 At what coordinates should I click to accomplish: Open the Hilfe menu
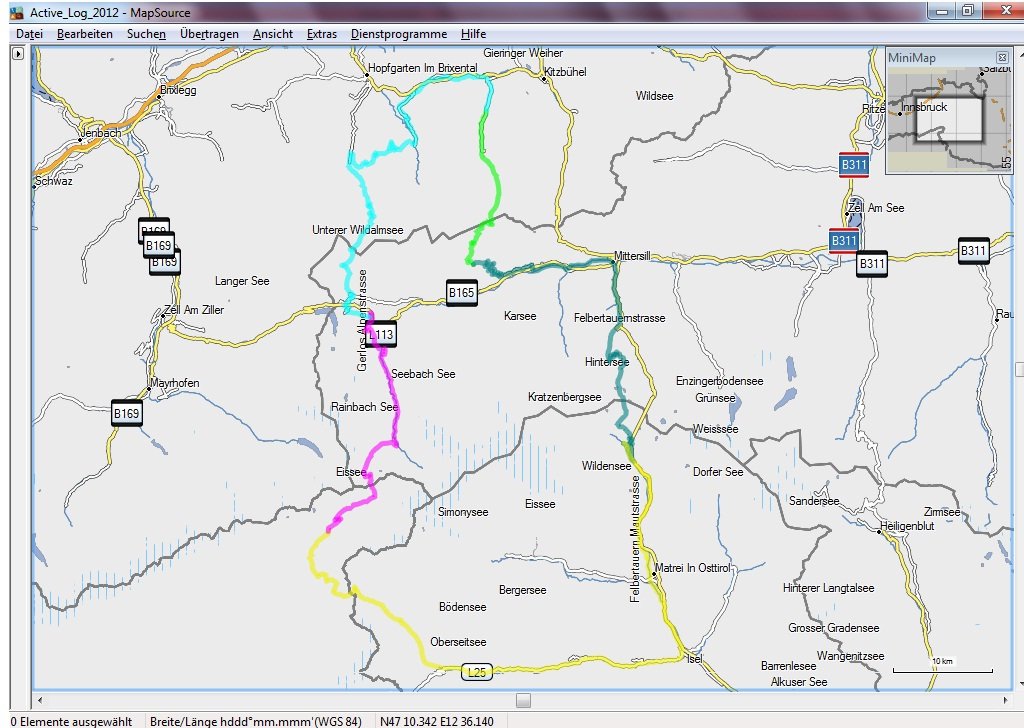474,34
